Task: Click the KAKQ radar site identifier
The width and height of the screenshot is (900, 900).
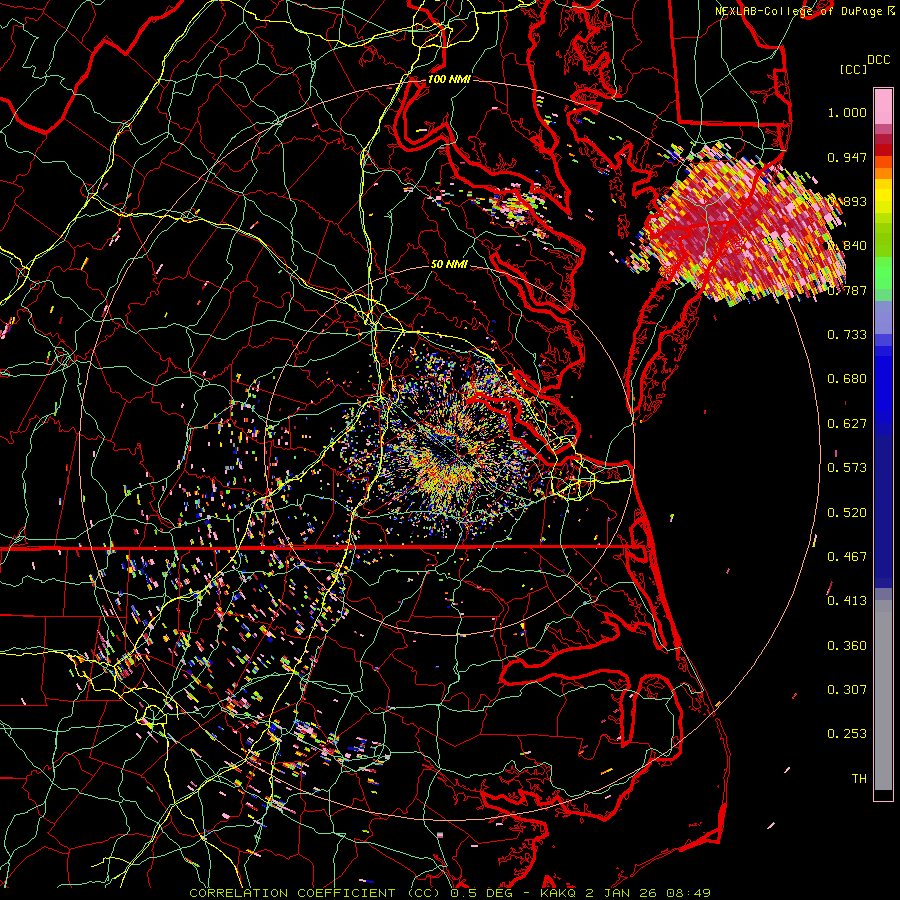Action: 560,893
